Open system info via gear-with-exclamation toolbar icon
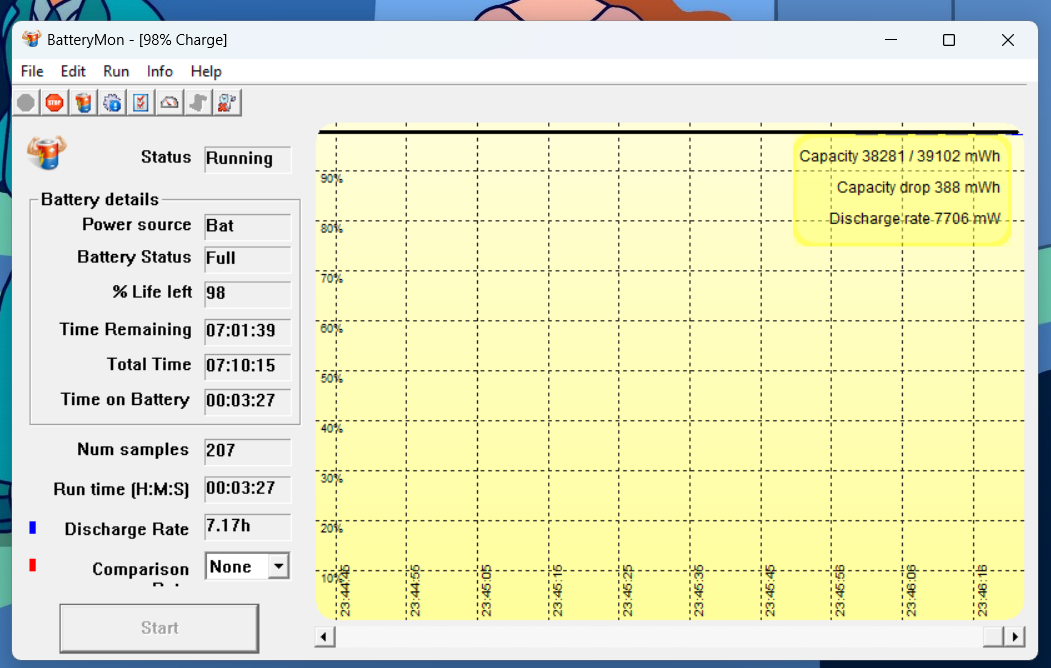This screenshot has width=1051, height=668. pyautogui.click(x=112, y=103)
